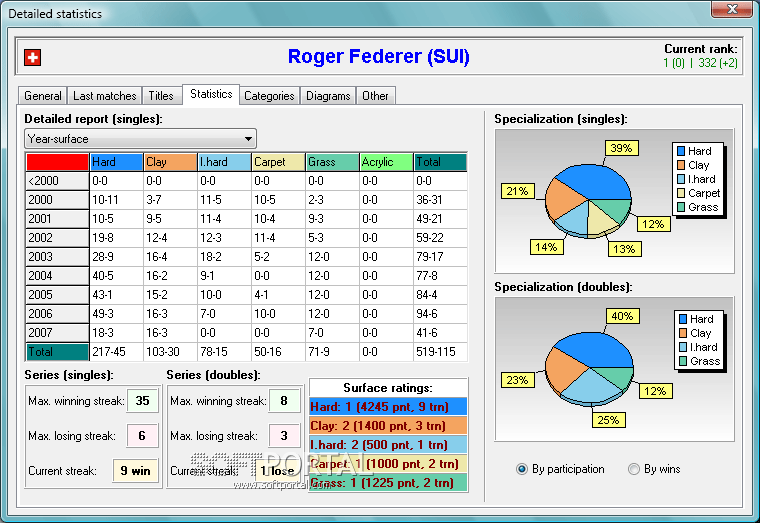Open the Titles tab
This screenshot has height=523, width=760.
pyautogui.click(x=161, y=95)
